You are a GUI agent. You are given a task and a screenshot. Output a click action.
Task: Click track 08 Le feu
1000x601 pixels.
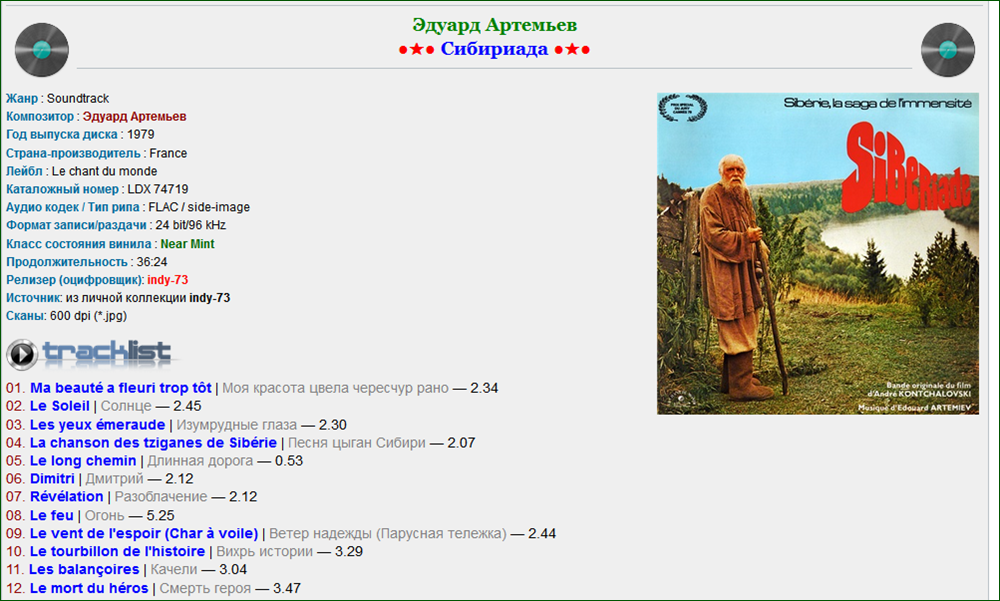[52, 516]
